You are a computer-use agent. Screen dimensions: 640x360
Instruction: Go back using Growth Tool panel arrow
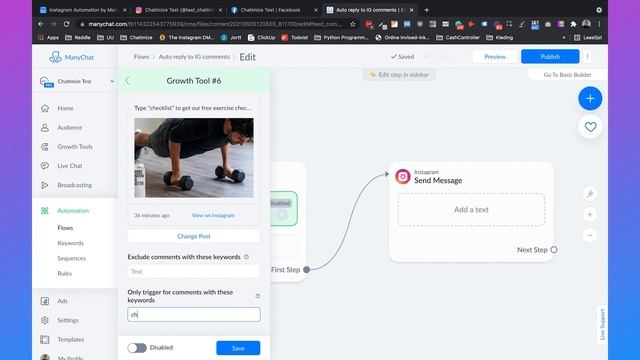pyautogui.click(x=127, y=81)
